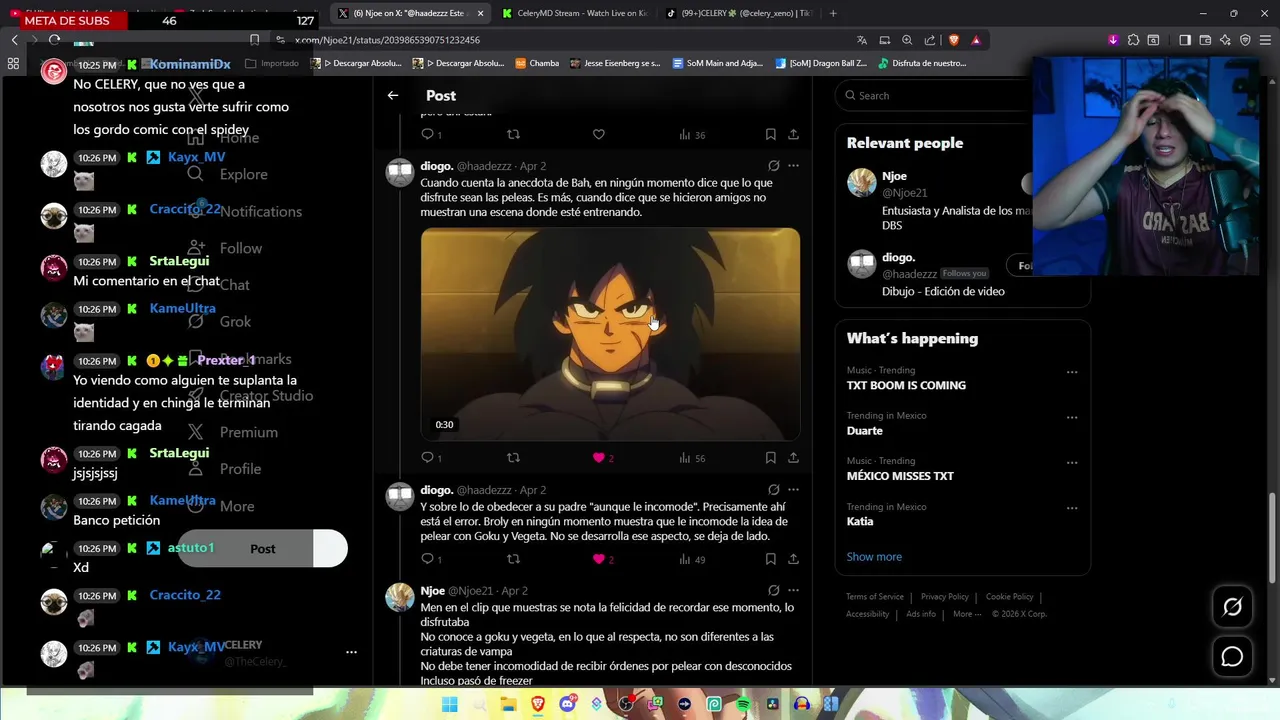The image size is (1280, 720).
Task: Open floating Grok button at bottom right
Action: pyautogui.click(x=1232, y=607)
